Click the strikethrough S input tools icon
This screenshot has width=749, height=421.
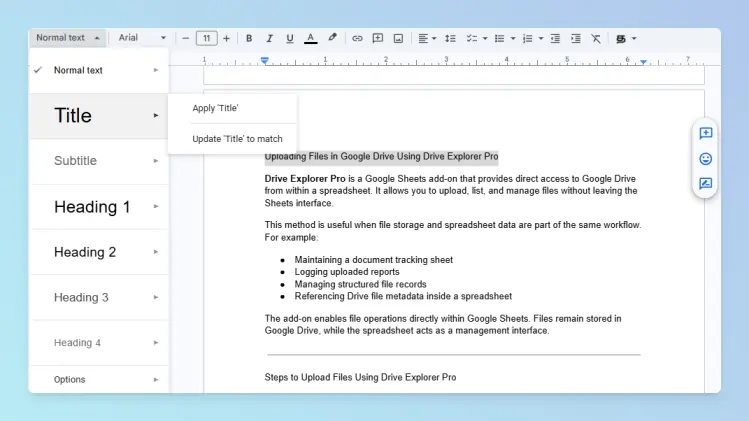tap(621, 39)
